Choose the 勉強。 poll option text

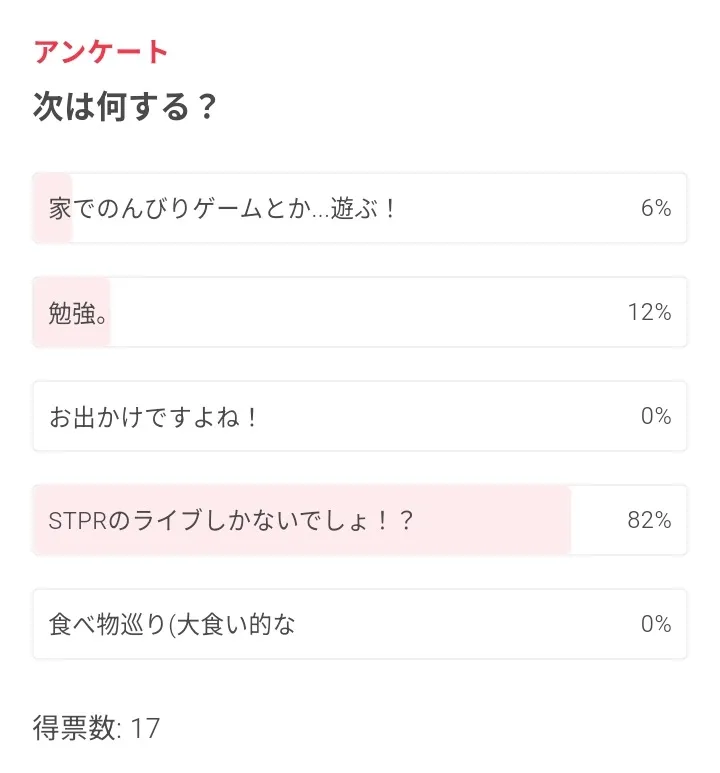(x=78, y=313)
